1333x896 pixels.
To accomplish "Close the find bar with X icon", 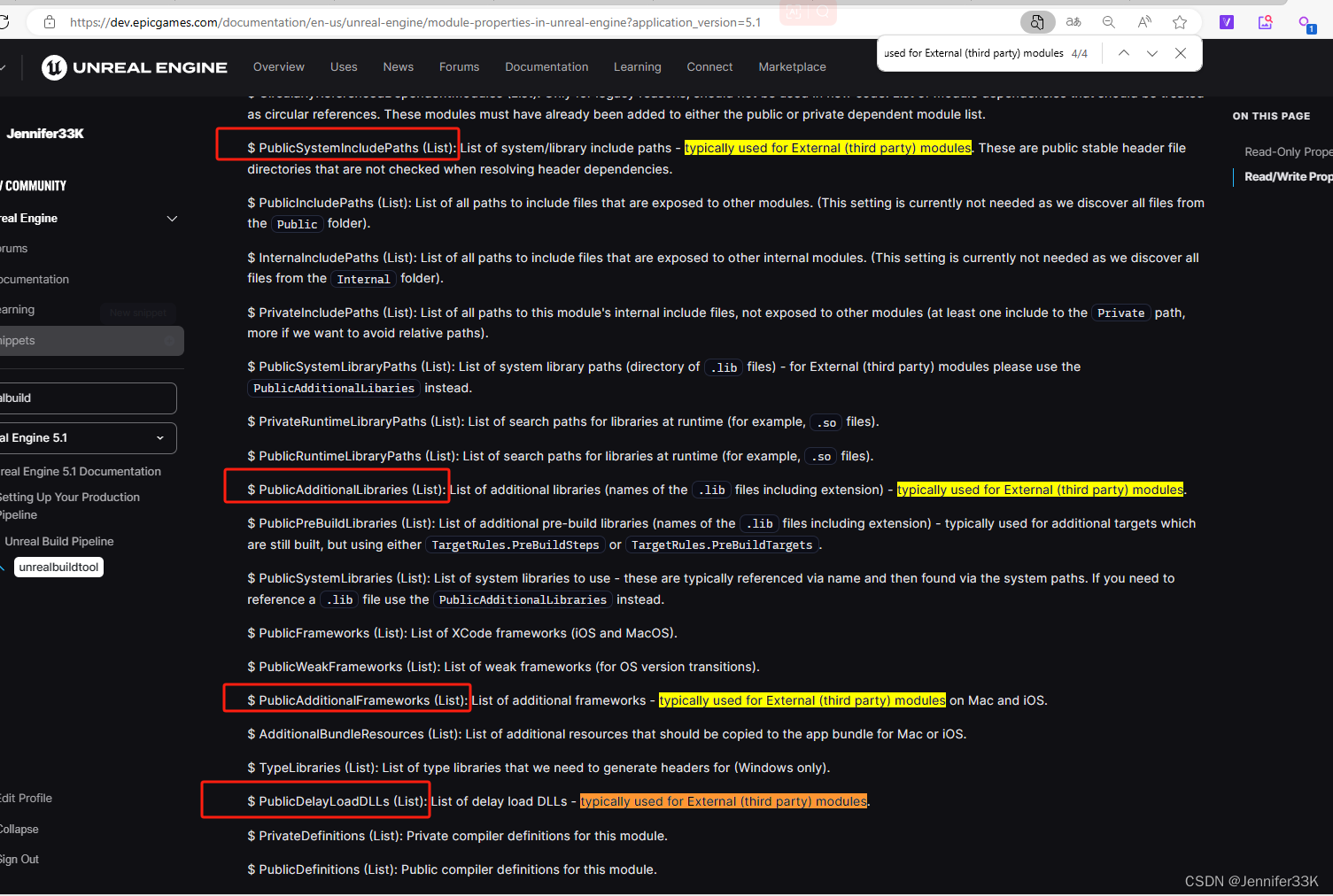I will [x=1181, y=53].
